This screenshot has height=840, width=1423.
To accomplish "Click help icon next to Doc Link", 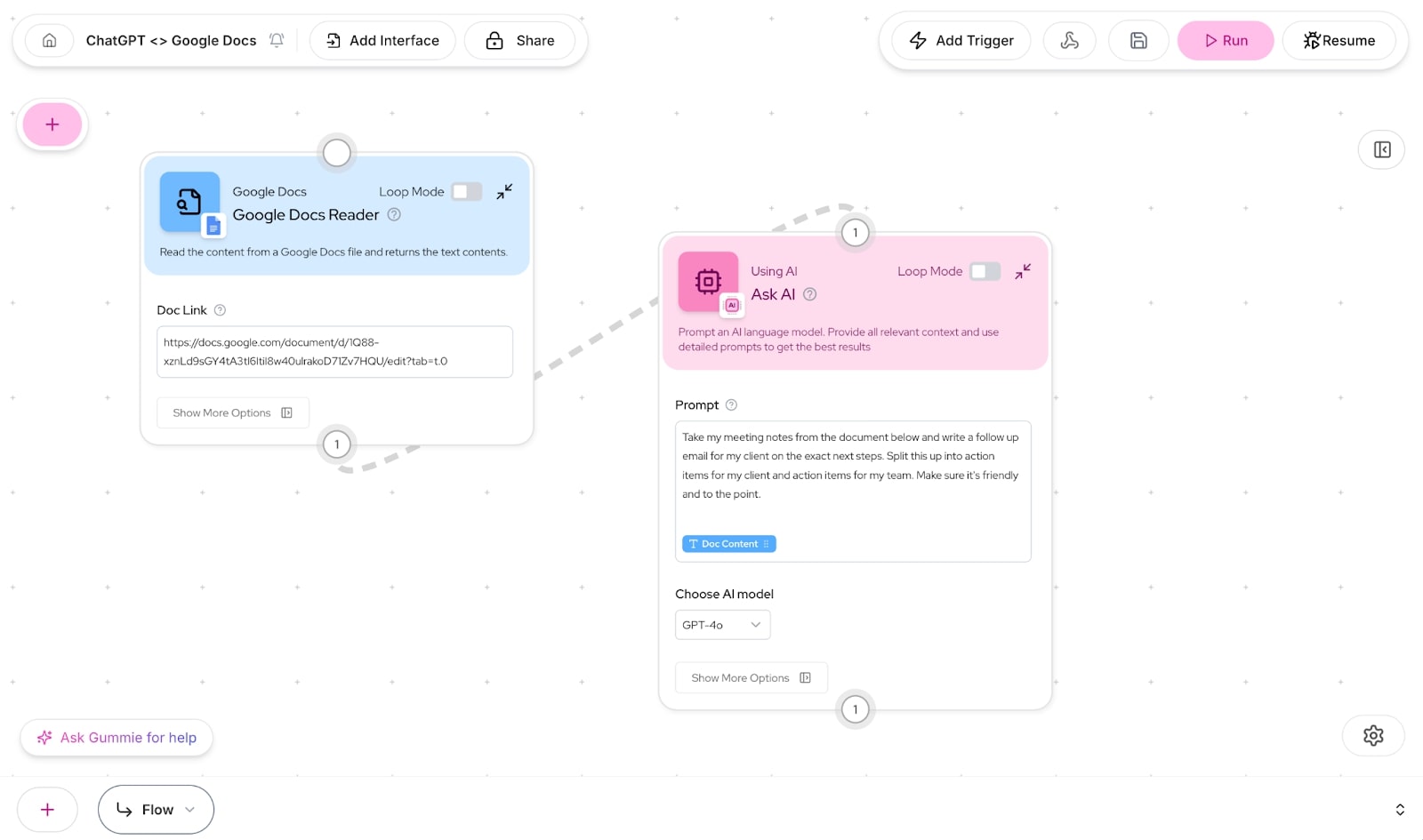I will (x=220, y=310).
